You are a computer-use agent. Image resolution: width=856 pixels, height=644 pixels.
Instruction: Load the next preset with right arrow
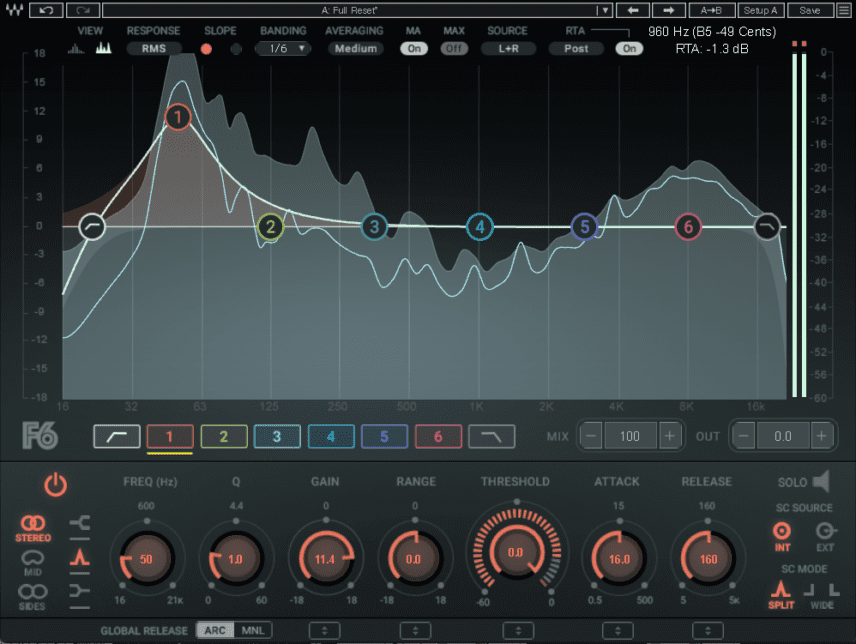[x=668, y=10]
